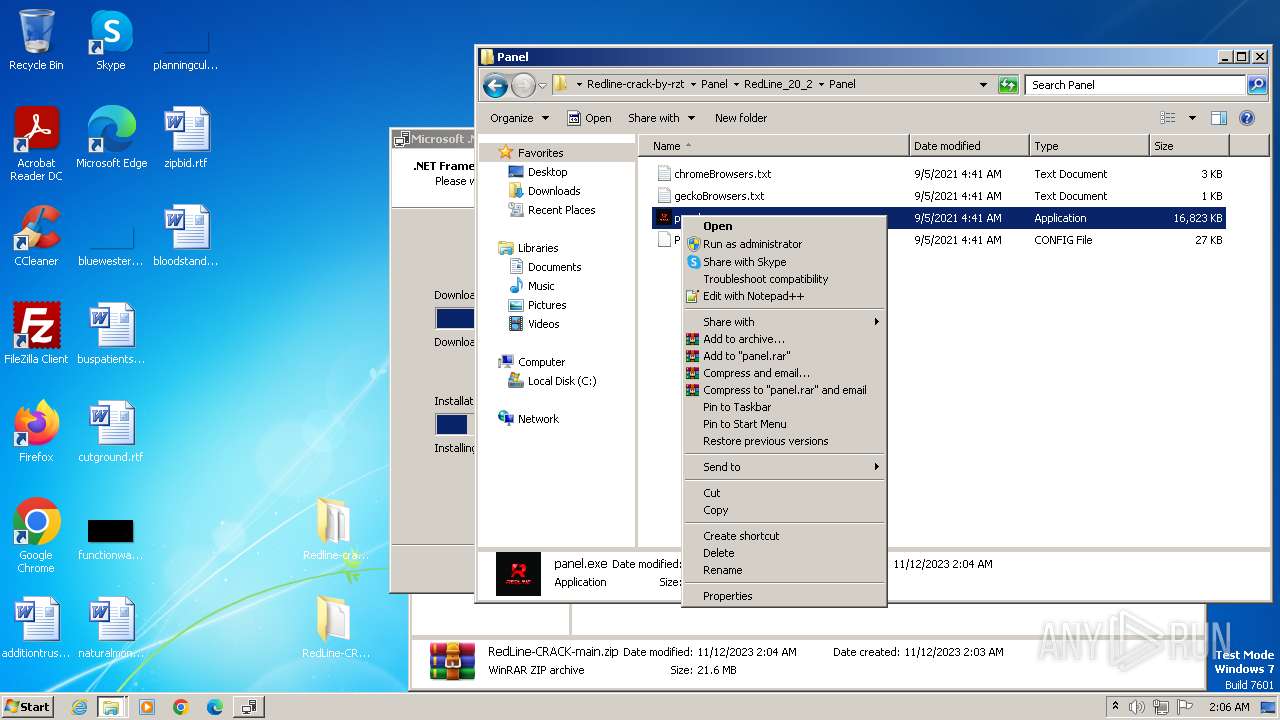Launch CCleaner from the desktop
1280x720 pixels.
tap(36, 236)
